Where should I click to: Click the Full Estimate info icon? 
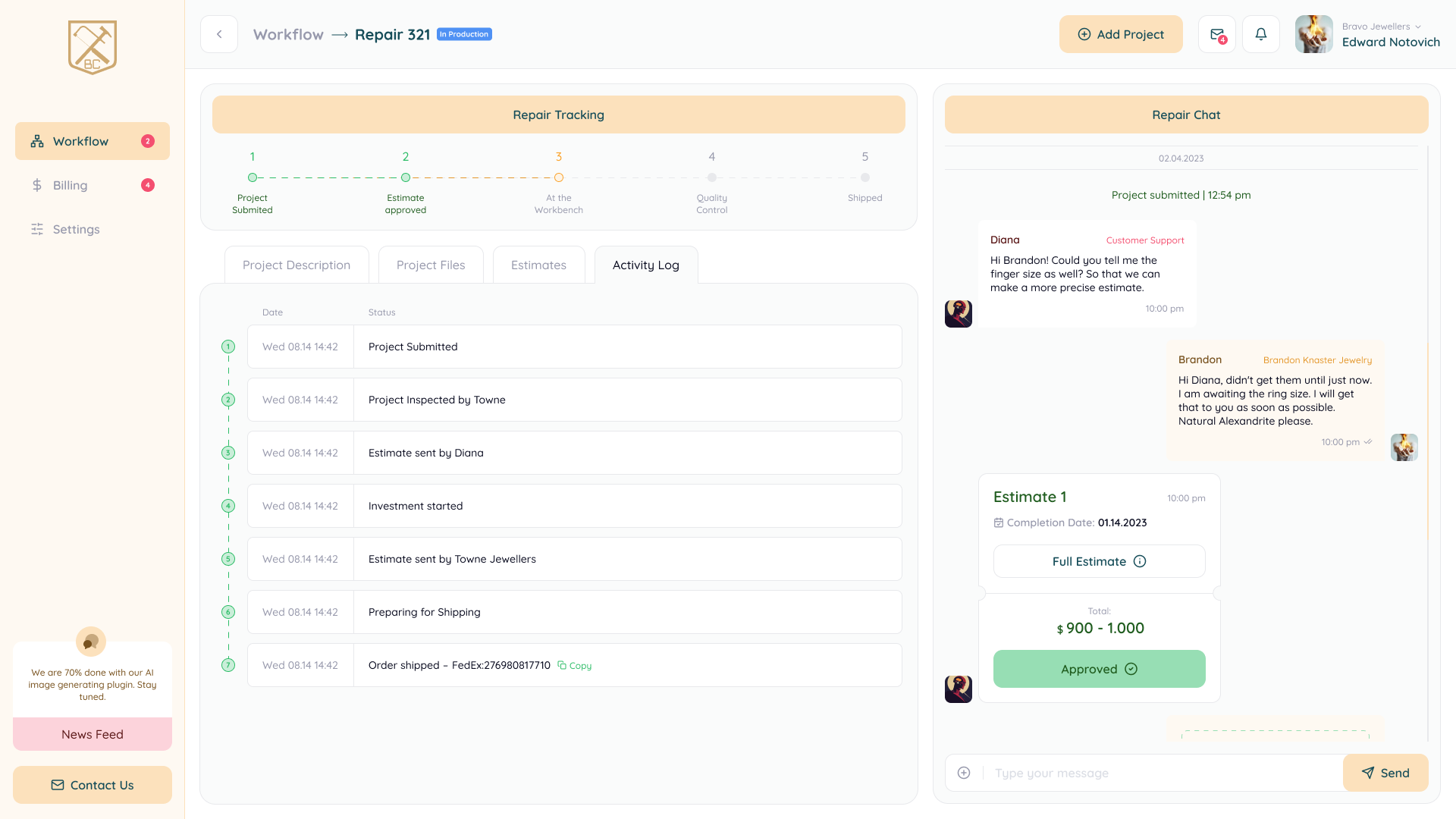click(1140, 561)
